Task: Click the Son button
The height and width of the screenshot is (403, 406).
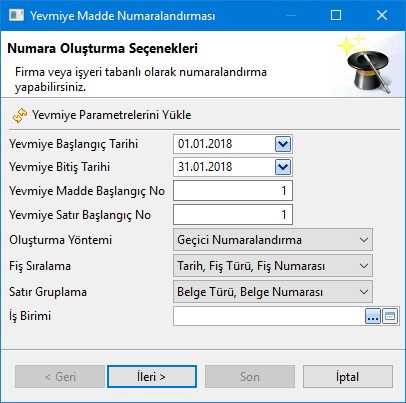Action: point(250,377)
